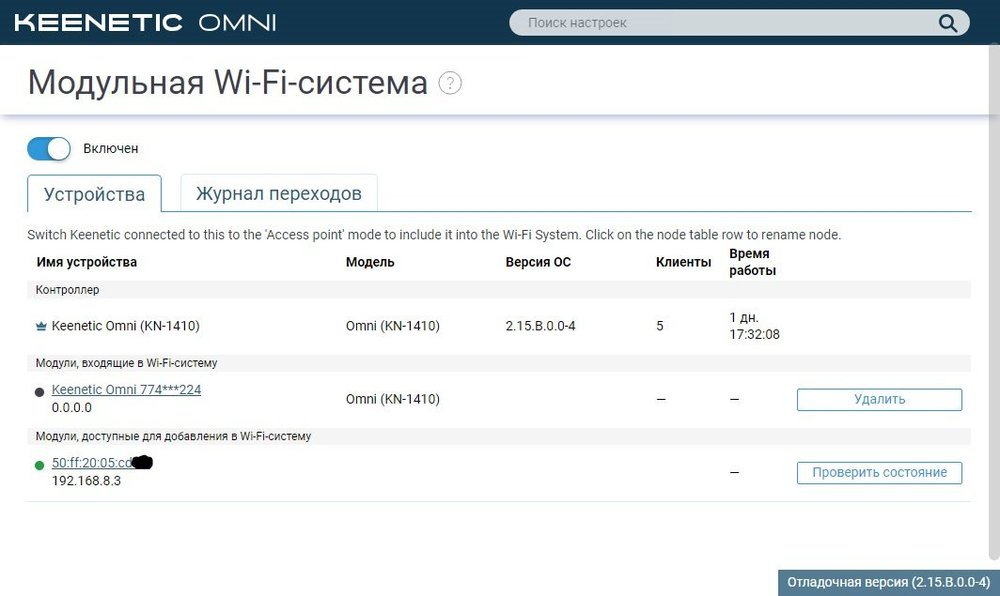Click the "Версия ОС" column header

click(538, 262)
